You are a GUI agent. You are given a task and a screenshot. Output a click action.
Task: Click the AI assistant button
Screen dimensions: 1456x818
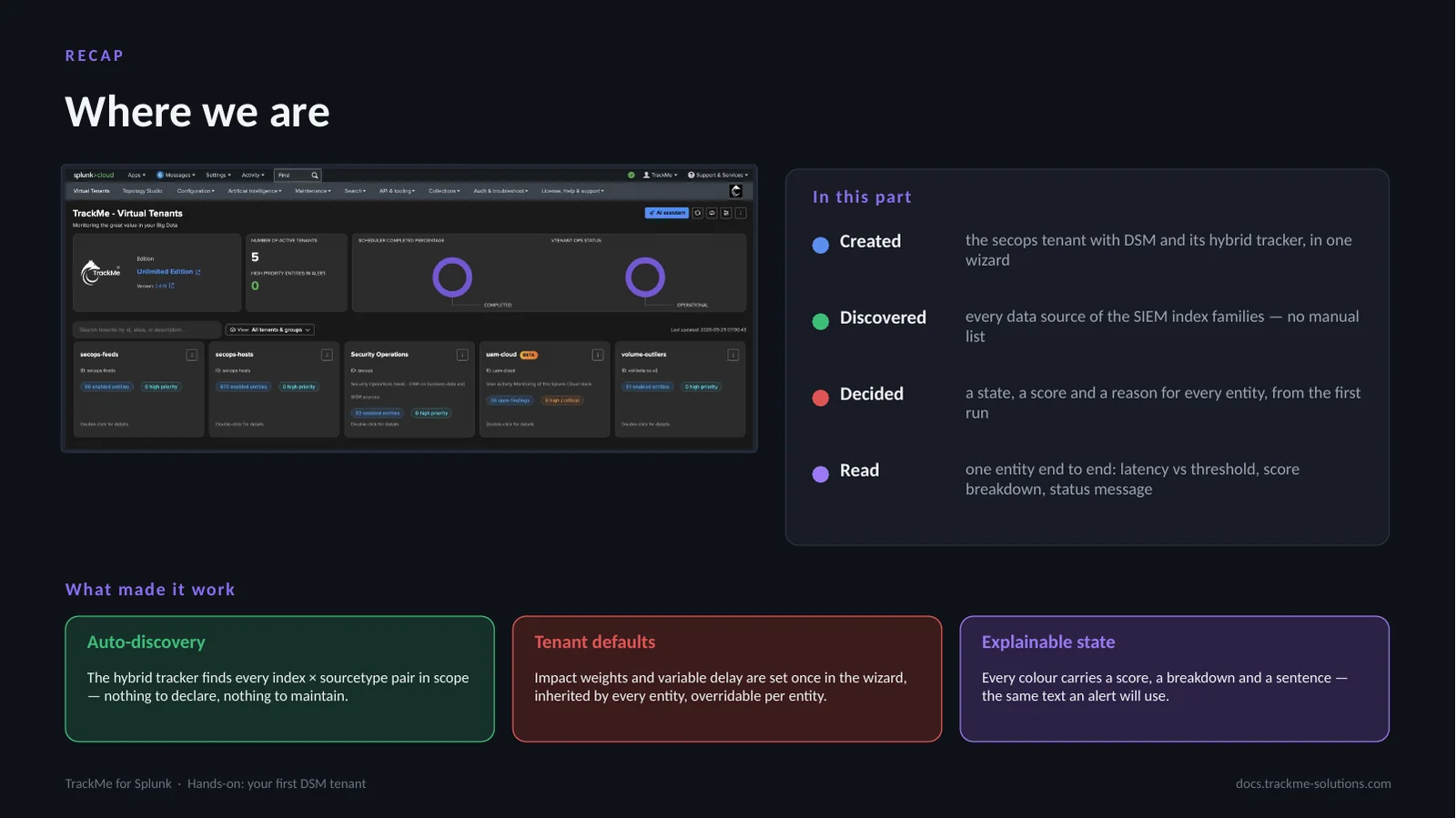click(667, 213)
